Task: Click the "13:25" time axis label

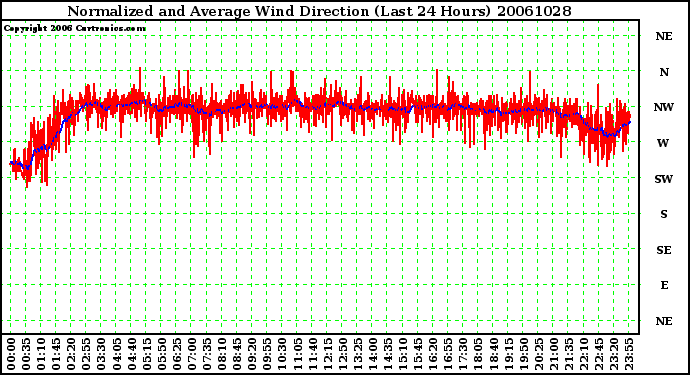Action: click(358, 354)
